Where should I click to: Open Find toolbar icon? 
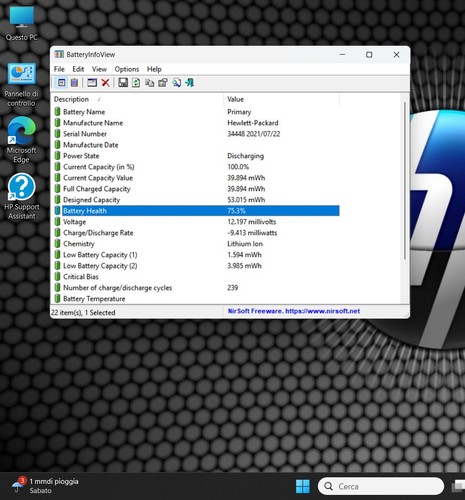(x=176, y=83)
